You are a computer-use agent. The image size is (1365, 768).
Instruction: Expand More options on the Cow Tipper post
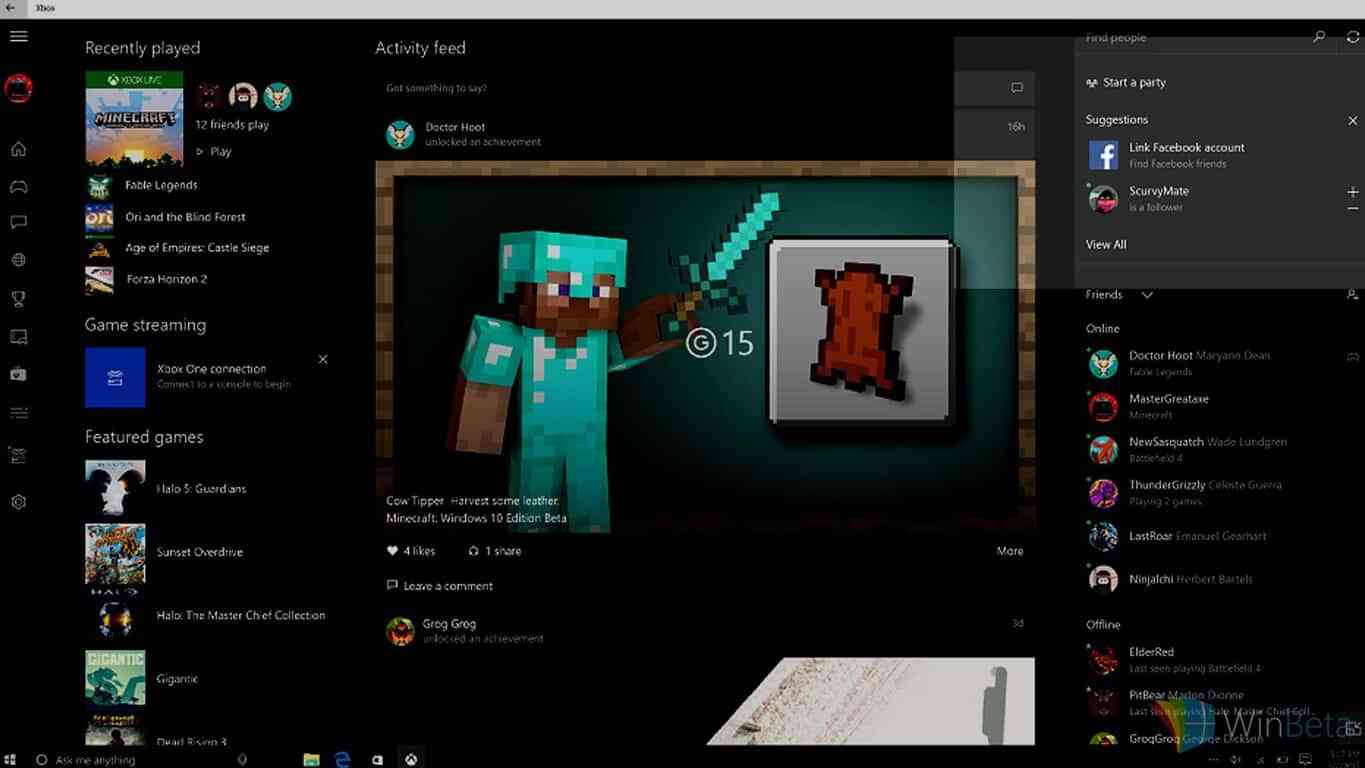tap(1009, 550)
